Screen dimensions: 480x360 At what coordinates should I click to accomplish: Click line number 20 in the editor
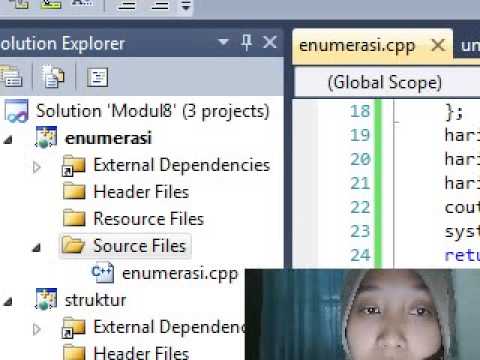(360, 159)
